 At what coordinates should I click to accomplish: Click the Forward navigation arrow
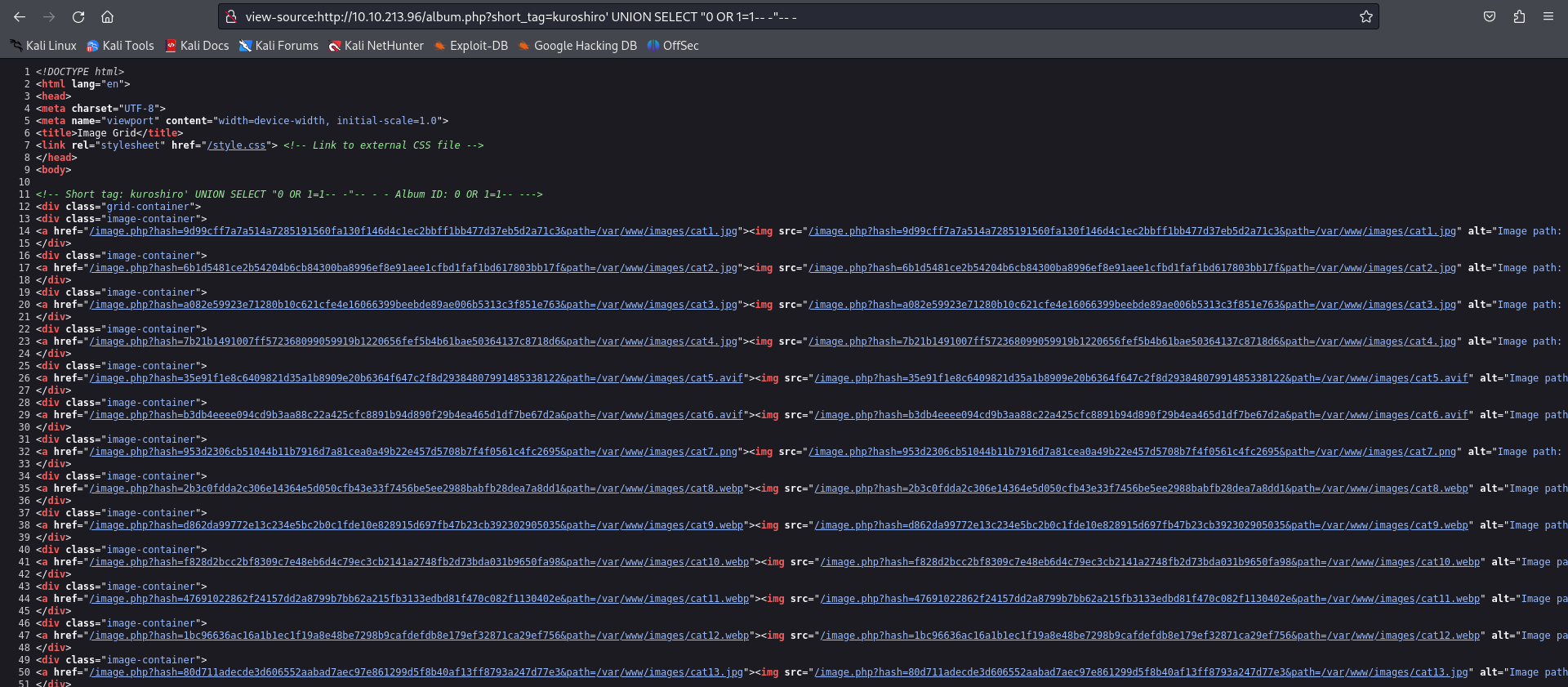click(x=49, y=16)
